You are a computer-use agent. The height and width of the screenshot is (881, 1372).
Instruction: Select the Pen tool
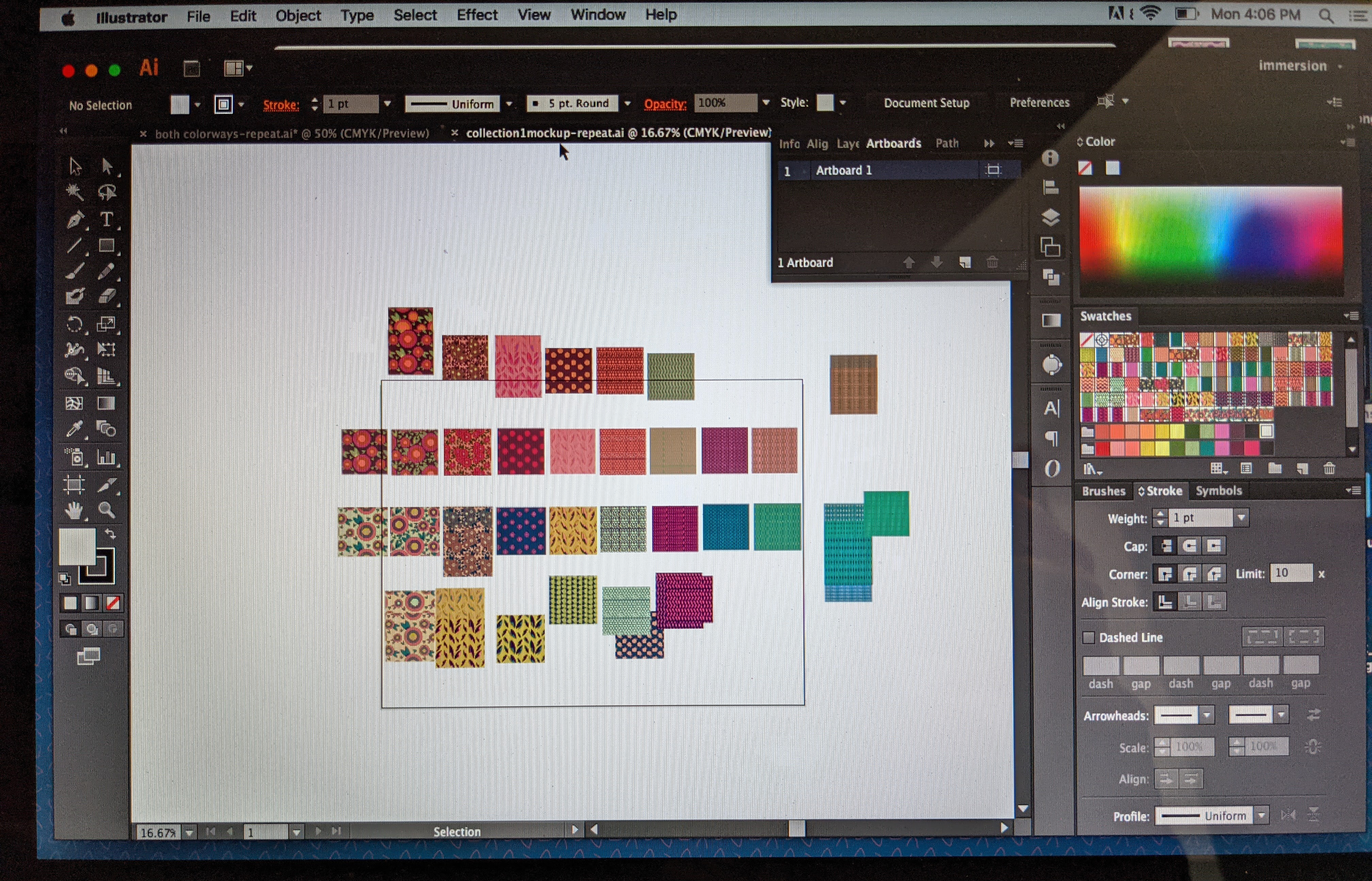point(75,220)
